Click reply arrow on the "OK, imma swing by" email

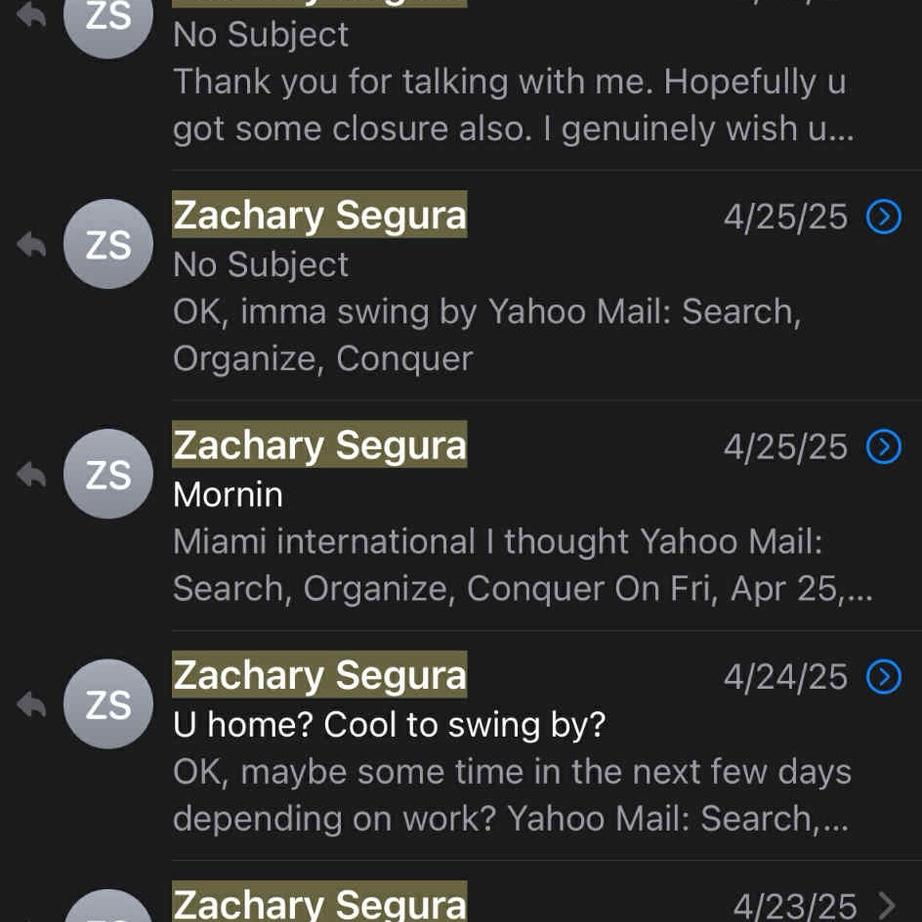(32, 244)
